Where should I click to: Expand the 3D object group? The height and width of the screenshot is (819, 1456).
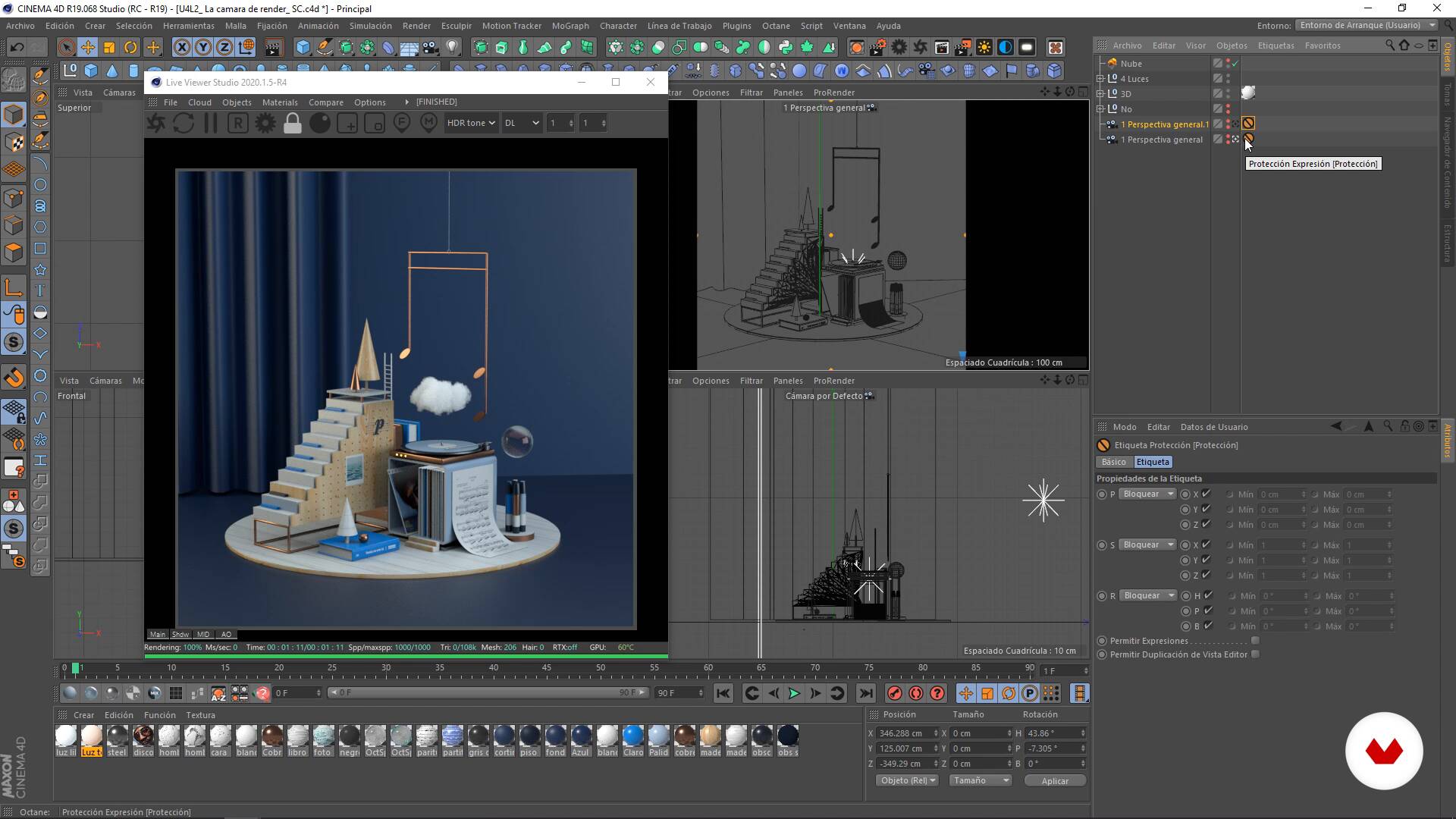click(1100, 94)
